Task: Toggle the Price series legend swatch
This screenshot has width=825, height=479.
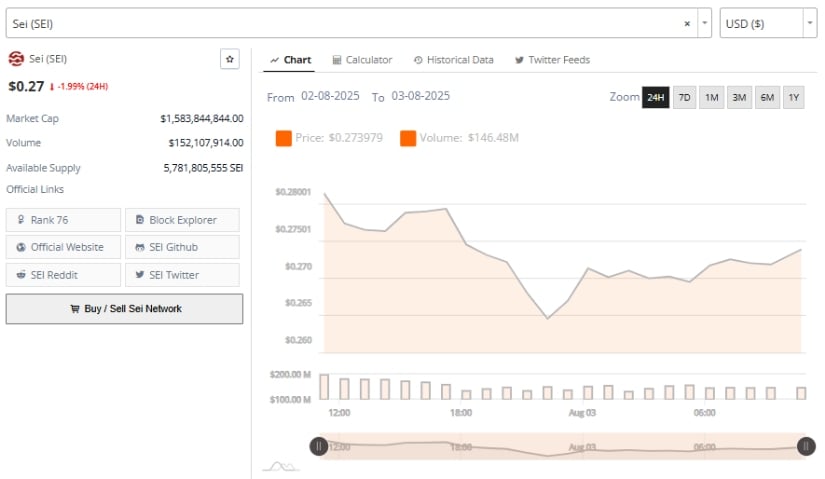Action: point(283,138)
